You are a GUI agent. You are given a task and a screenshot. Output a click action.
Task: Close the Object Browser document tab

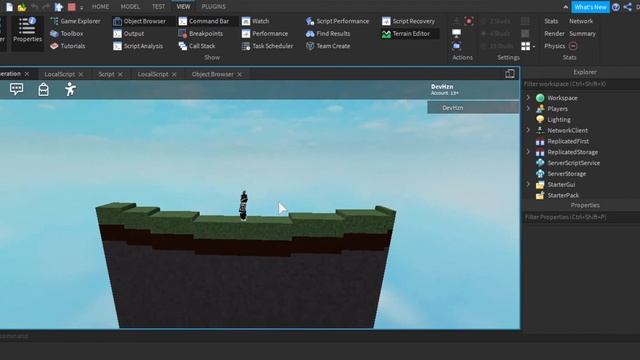click(240, 74)
